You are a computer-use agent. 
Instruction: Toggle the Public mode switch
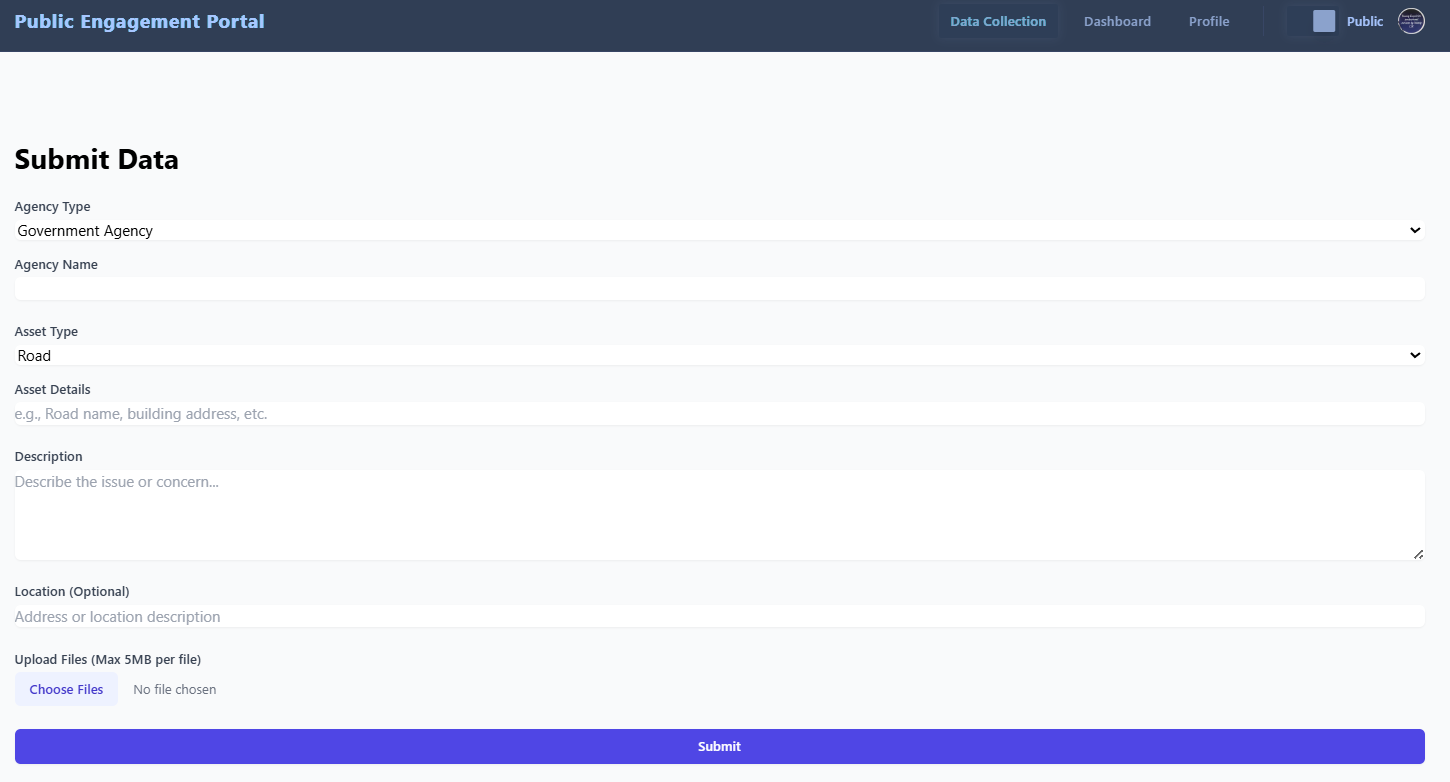(x=1312, y=21)
